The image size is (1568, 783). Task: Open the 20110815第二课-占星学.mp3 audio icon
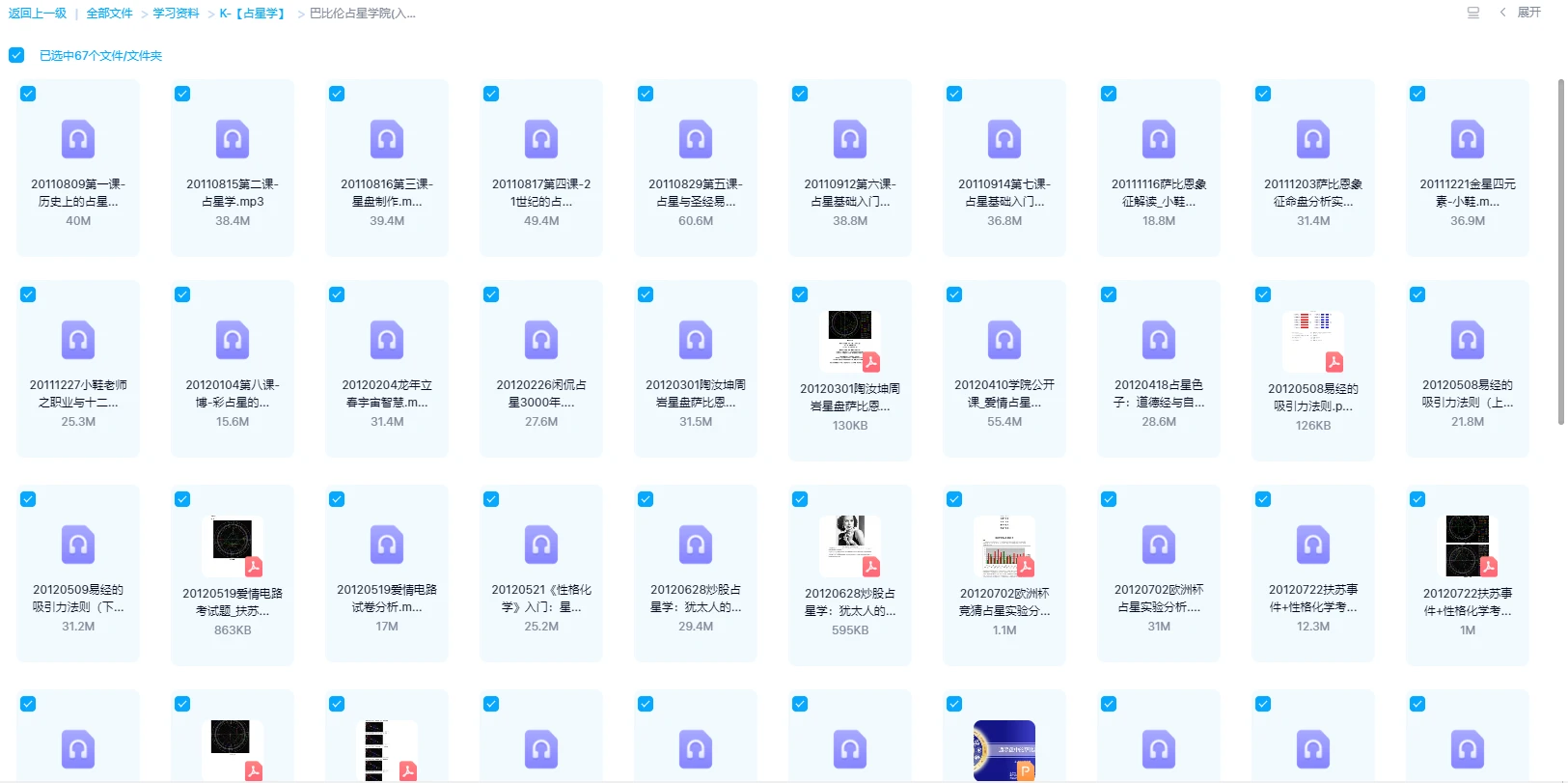pos(233,139)
